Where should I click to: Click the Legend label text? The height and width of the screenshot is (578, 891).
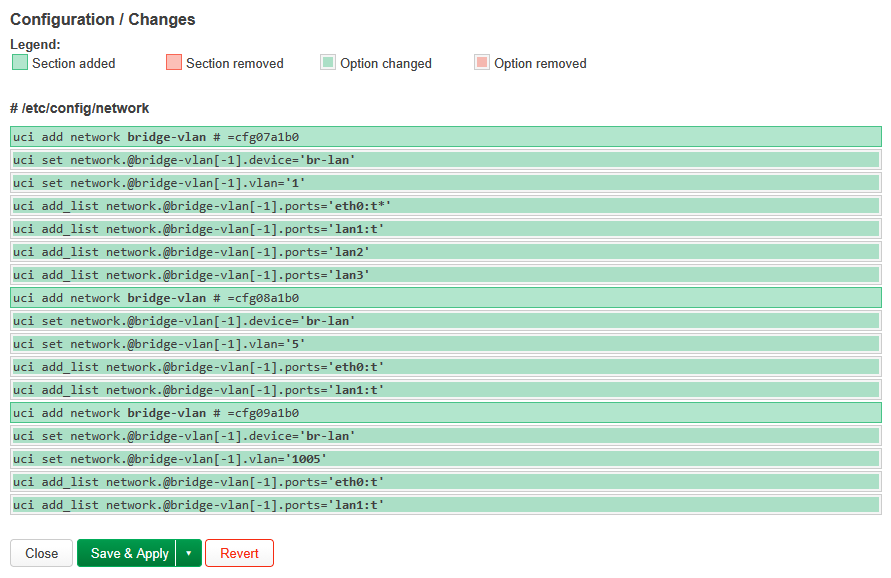(x=35, y=44)
